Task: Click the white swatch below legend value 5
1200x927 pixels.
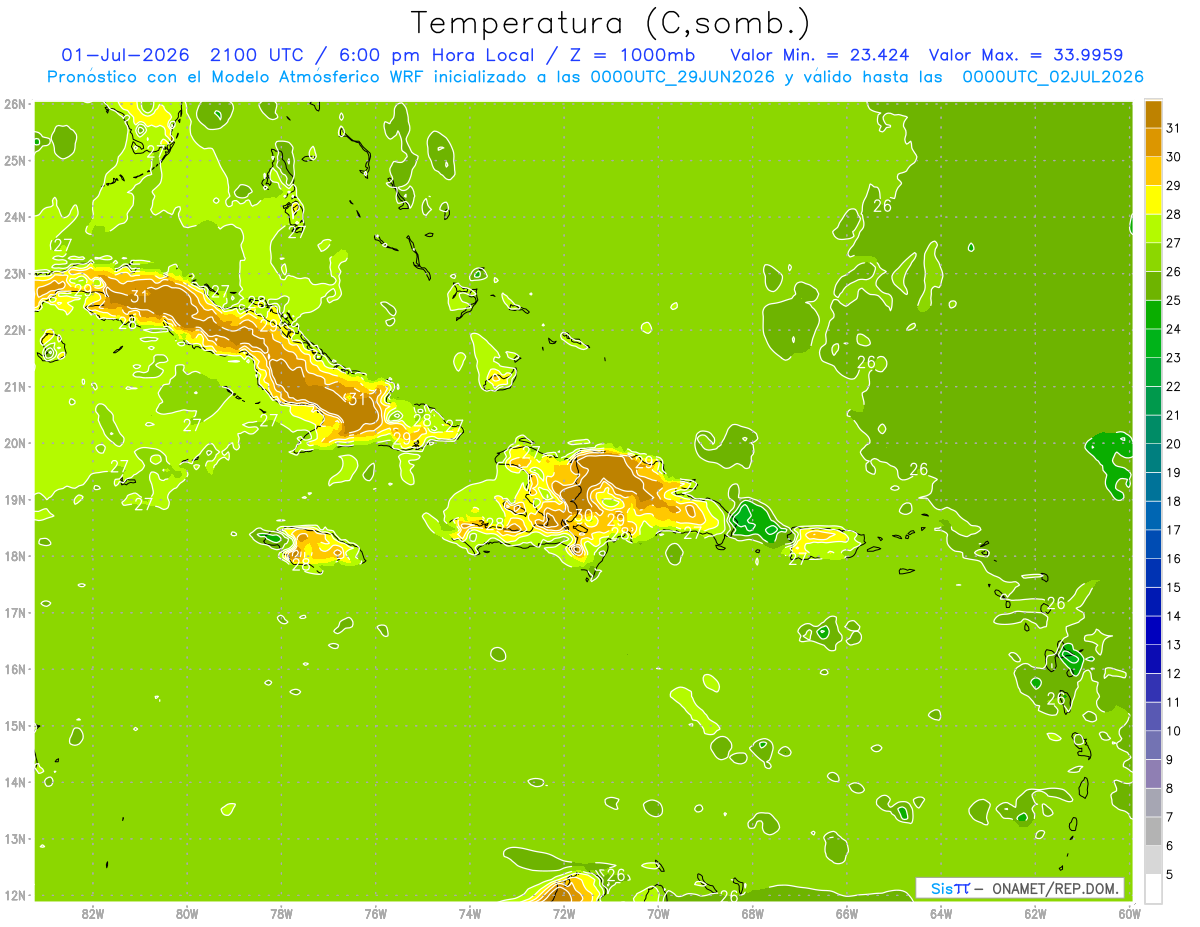Action: [1152, 888]
